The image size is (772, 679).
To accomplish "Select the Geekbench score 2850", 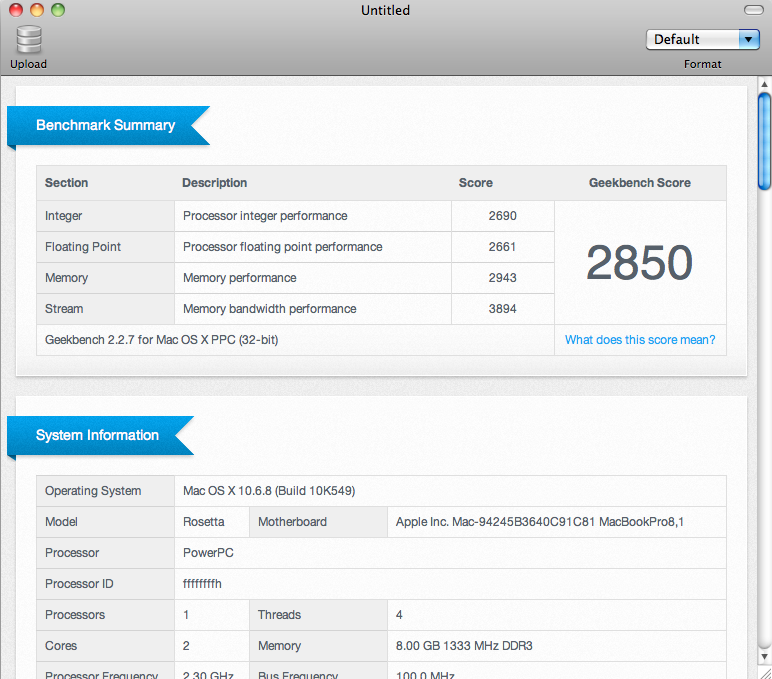I will [639, 262].
